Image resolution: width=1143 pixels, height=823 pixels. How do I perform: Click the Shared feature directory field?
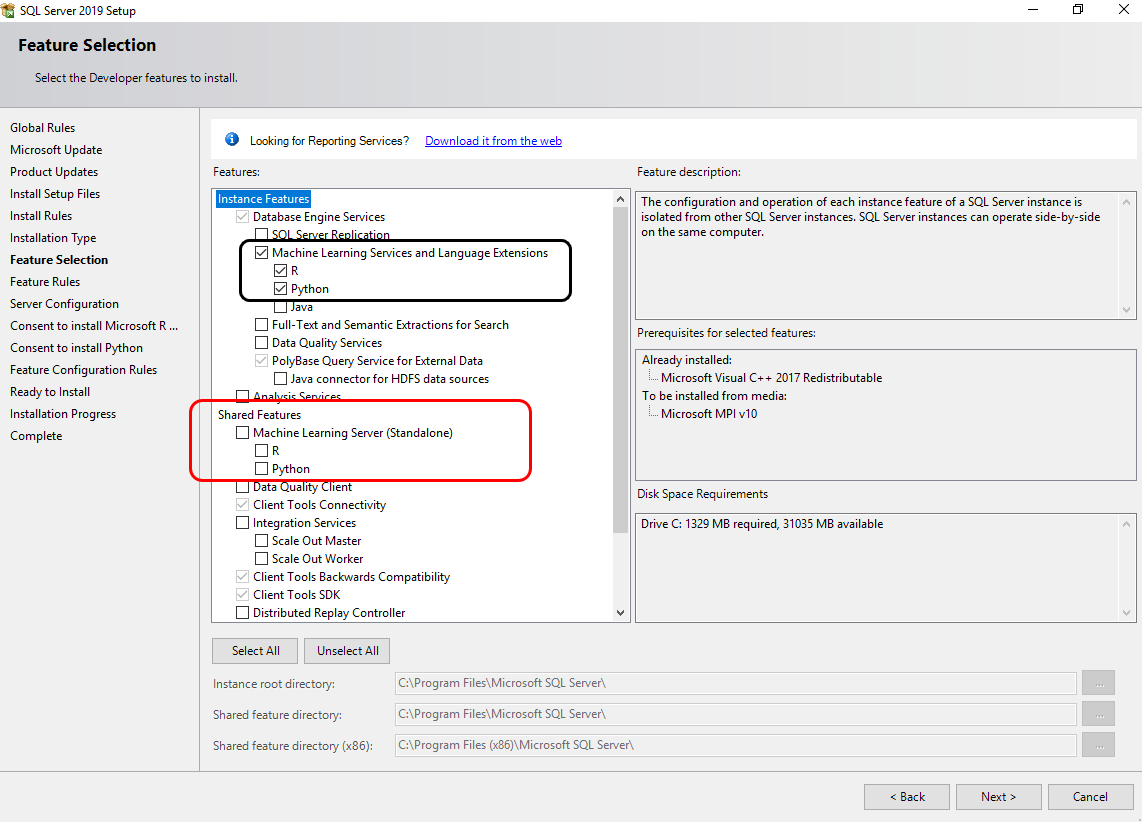736,714
